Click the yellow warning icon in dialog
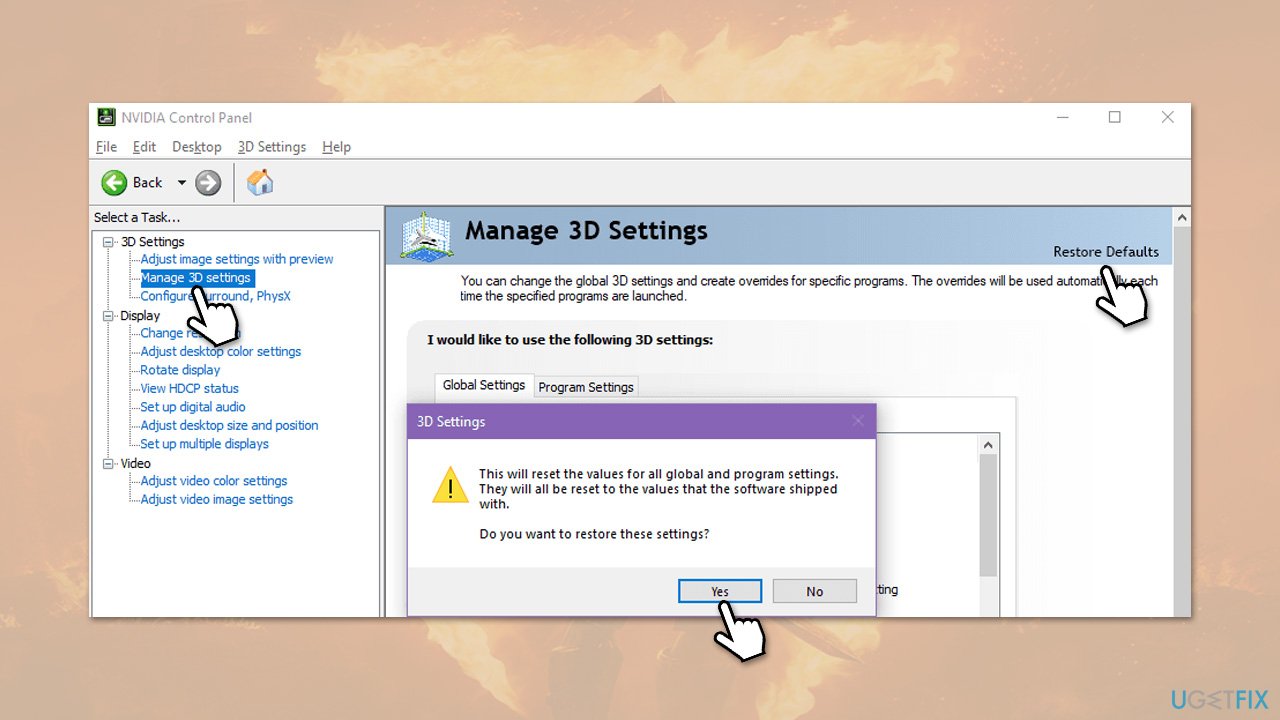Image resolution: width=1280 pixels, height=720 pixels. point(450,485)
